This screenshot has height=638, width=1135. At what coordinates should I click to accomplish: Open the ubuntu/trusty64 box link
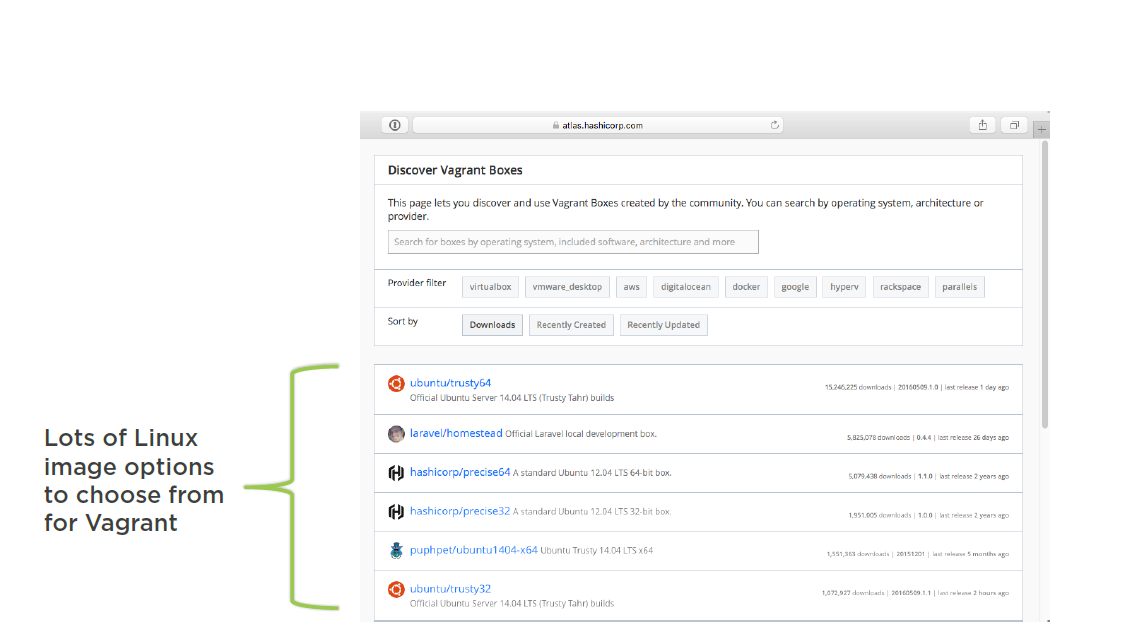click(450, 383)
